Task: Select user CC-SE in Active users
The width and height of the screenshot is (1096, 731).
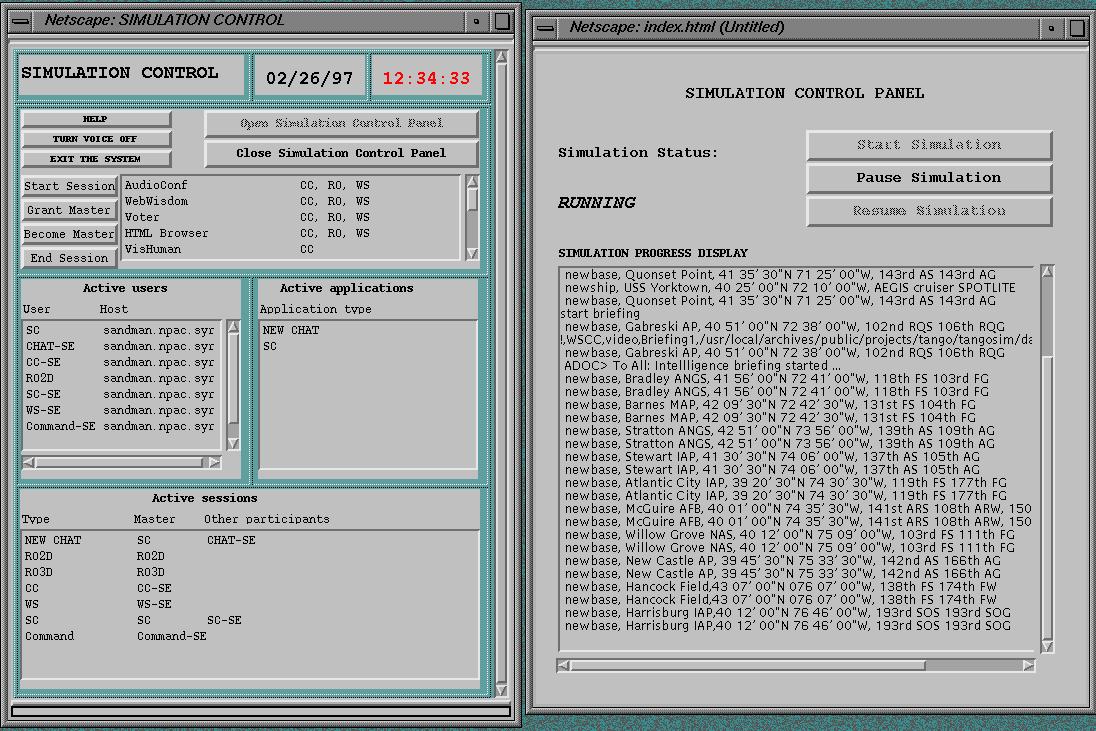Action: pyautogui.click(x=122, y=362)
